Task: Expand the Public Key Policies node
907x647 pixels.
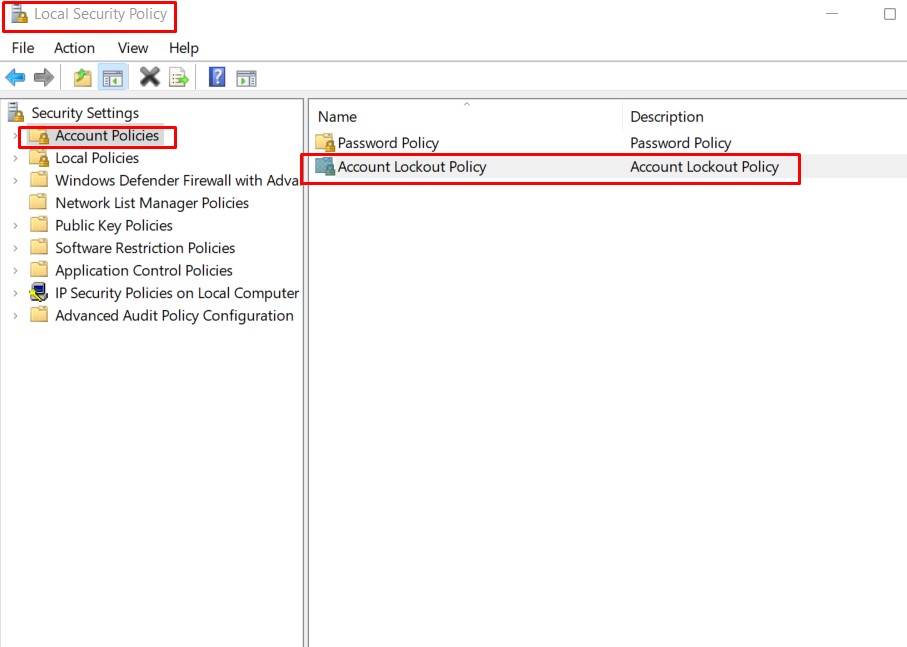Action: (x=16, y=225)
